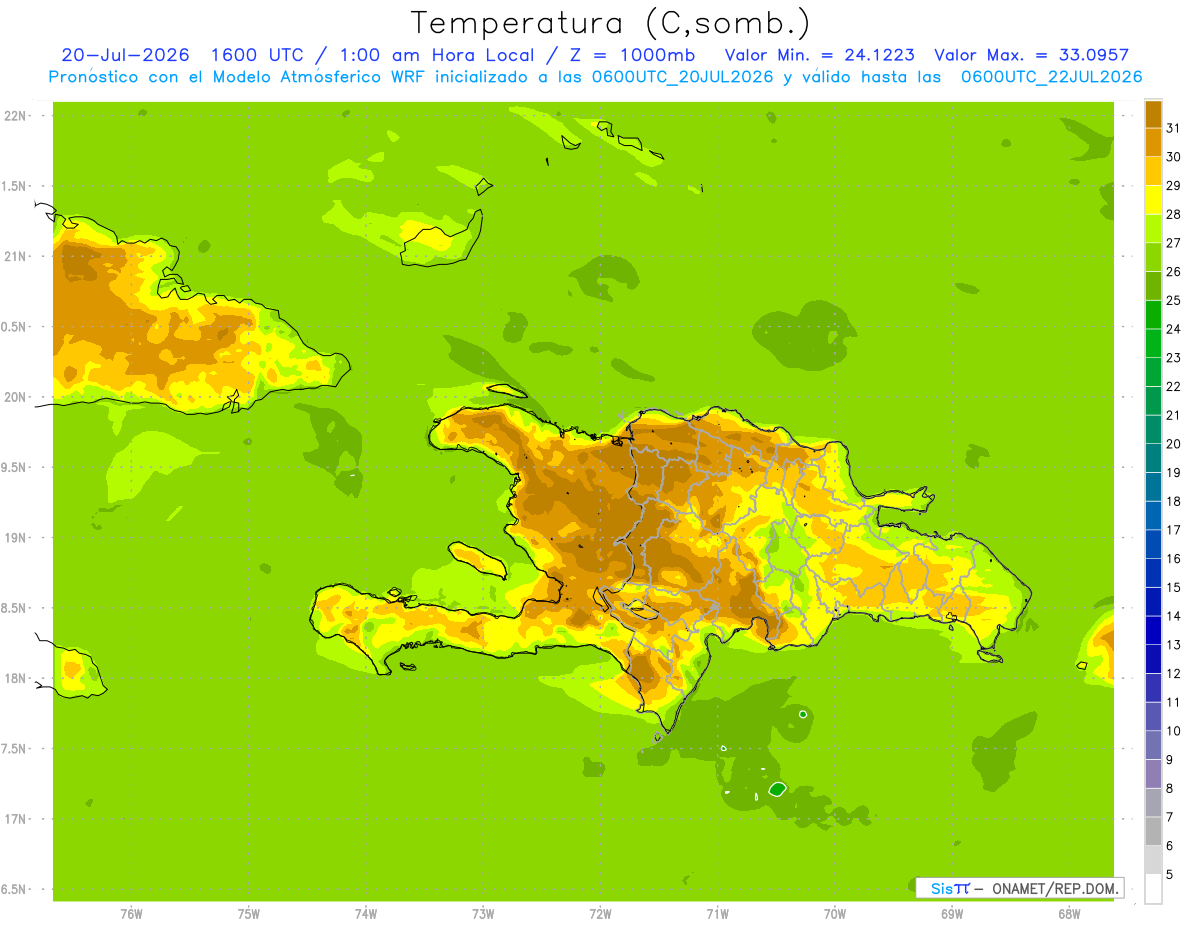Pick the blue swatch between 16 and 17
Image resolution: width=1200 pixels, height=927 pixels.
(1153, 544)
